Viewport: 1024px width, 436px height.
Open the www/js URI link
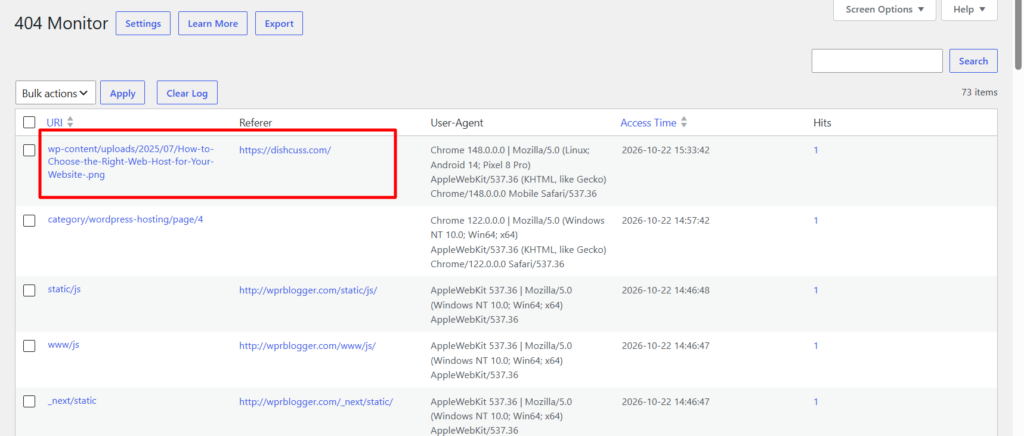click(x=63, y=345)
